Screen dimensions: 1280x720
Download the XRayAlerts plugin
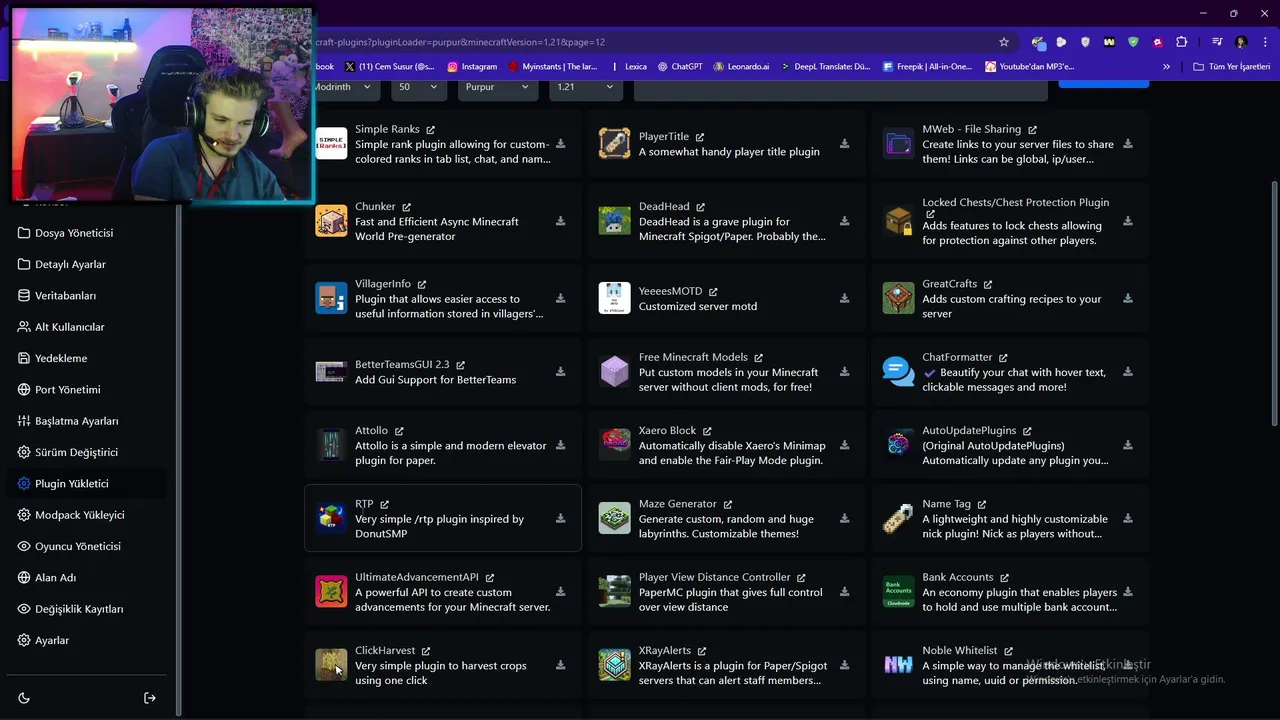844,665
